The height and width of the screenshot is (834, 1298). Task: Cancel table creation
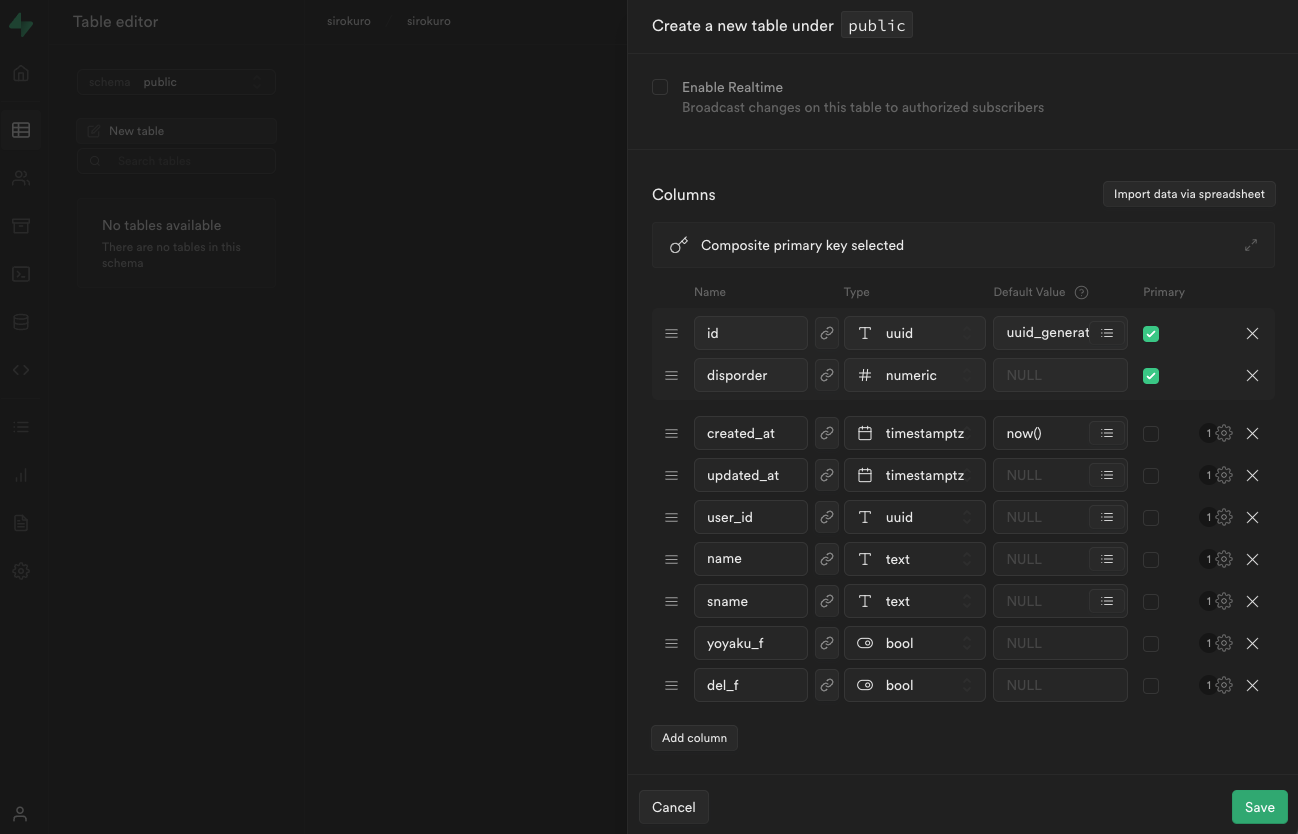(x=674, y=807)
